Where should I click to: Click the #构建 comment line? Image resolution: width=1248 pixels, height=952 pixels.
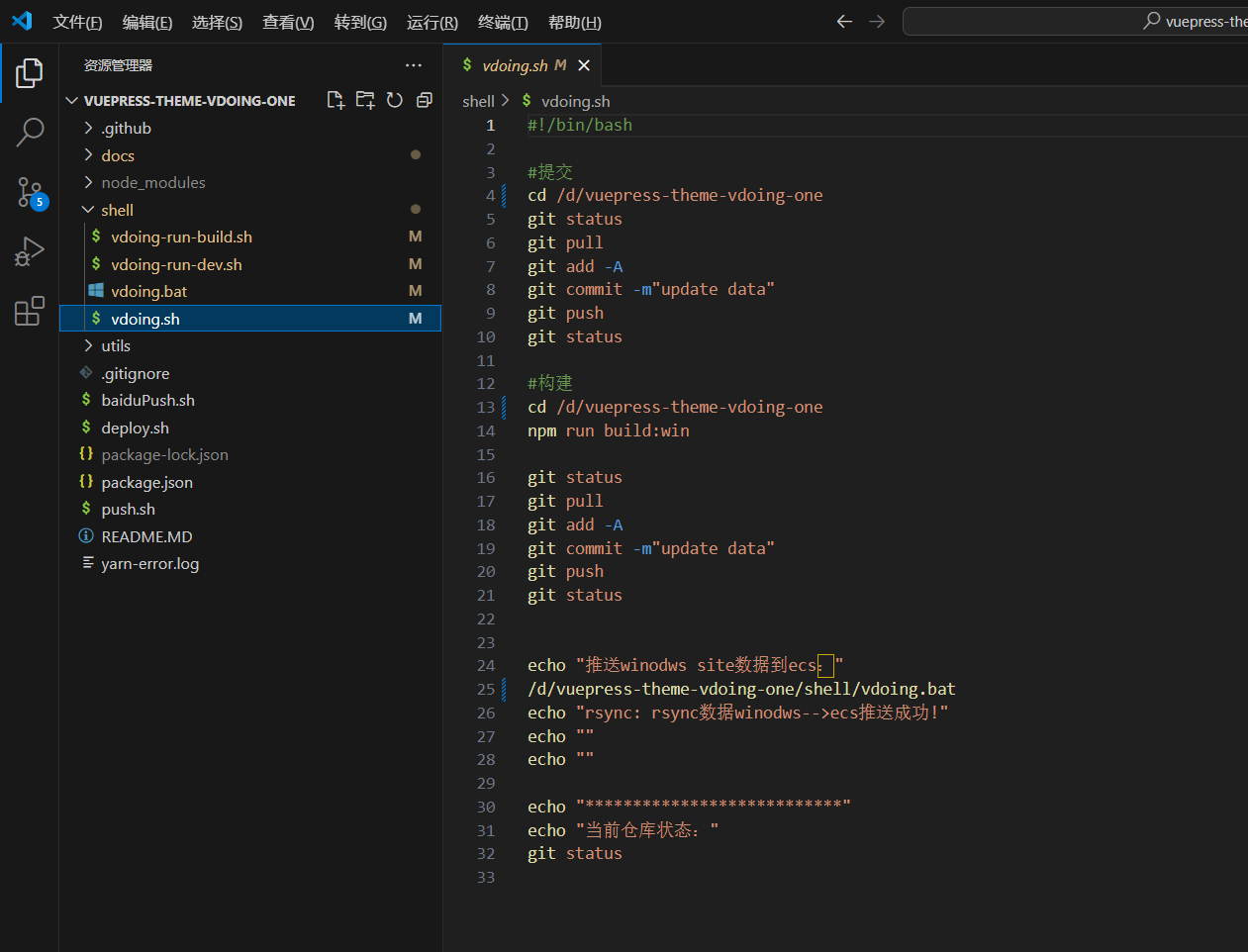point(550,383)
